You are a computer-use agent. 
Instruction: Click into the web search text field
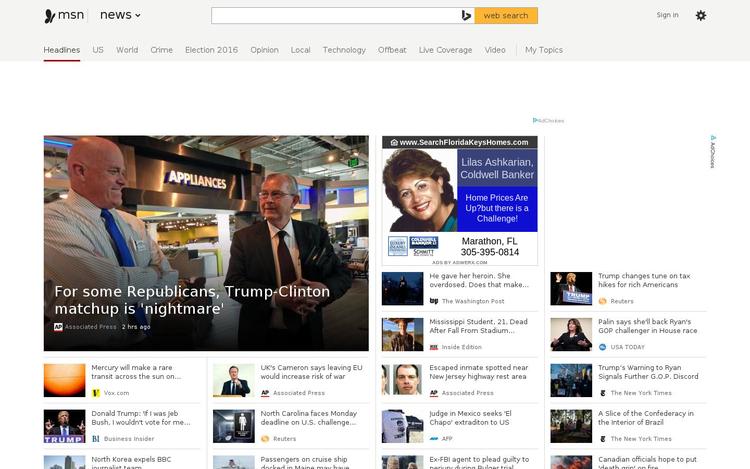coord(335,16)
